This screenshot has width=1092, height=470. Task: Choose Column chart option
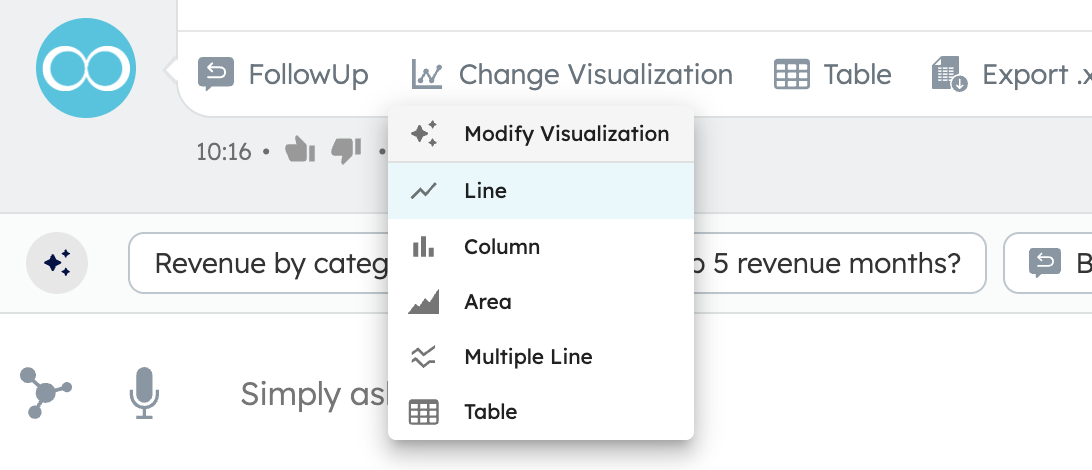pos(541,246)
